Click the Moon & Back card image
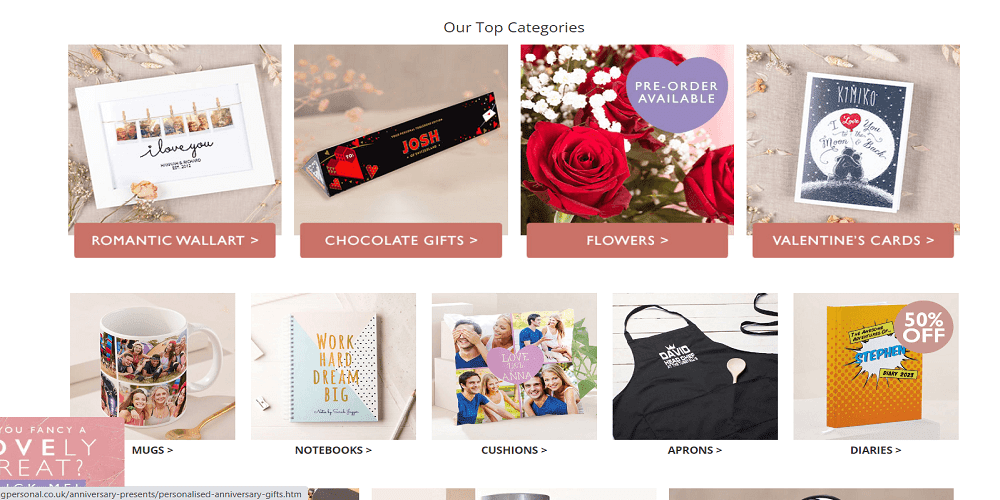This screenshot has height=500, width=1000. 853,134
